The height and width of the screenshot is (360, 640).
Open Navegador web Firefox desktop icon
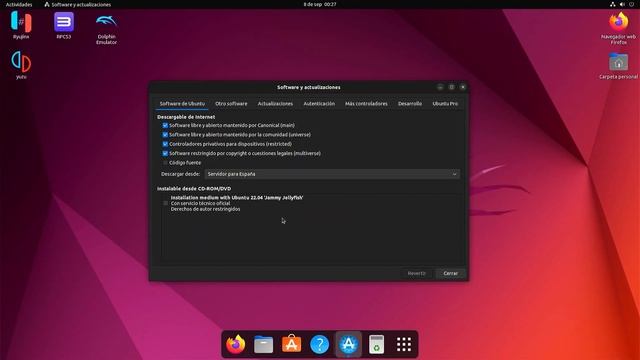point(618,28)
